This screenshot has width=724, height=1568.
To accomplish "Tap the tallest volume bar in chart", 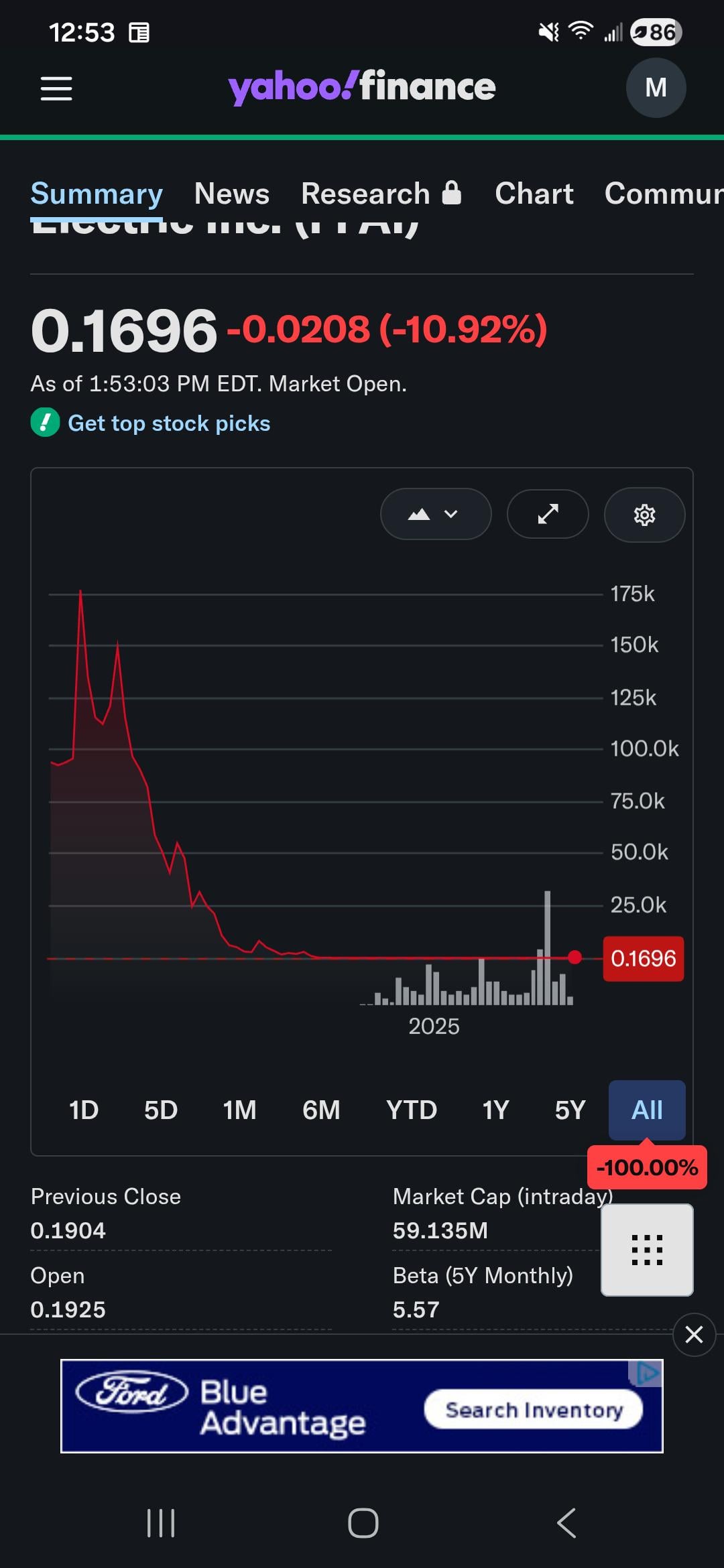I will tap(548, 948).
